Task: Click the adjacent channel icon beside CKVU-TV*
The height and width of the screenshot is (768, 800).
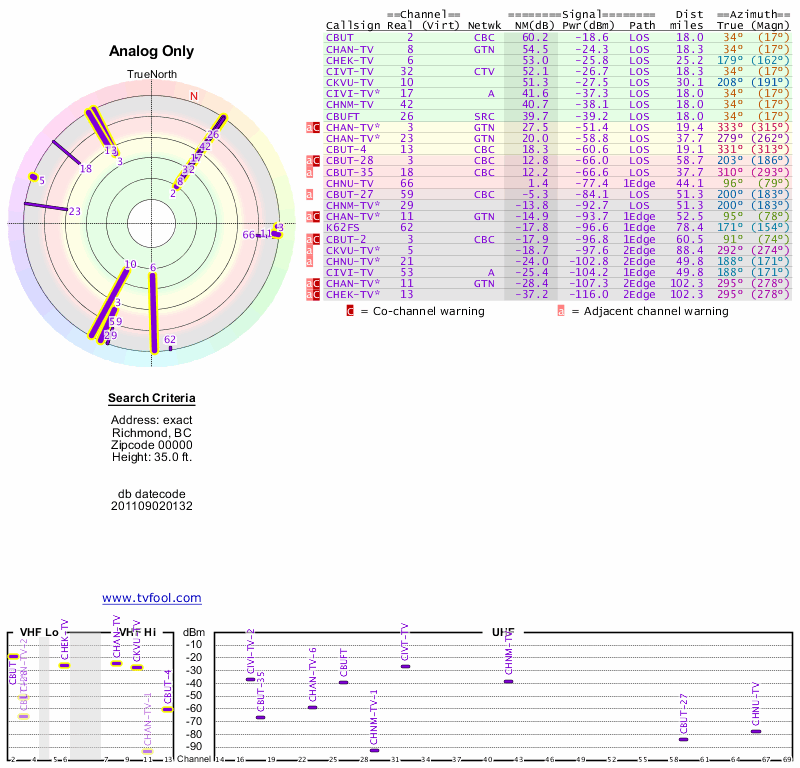Action: (x=311, y=250)
